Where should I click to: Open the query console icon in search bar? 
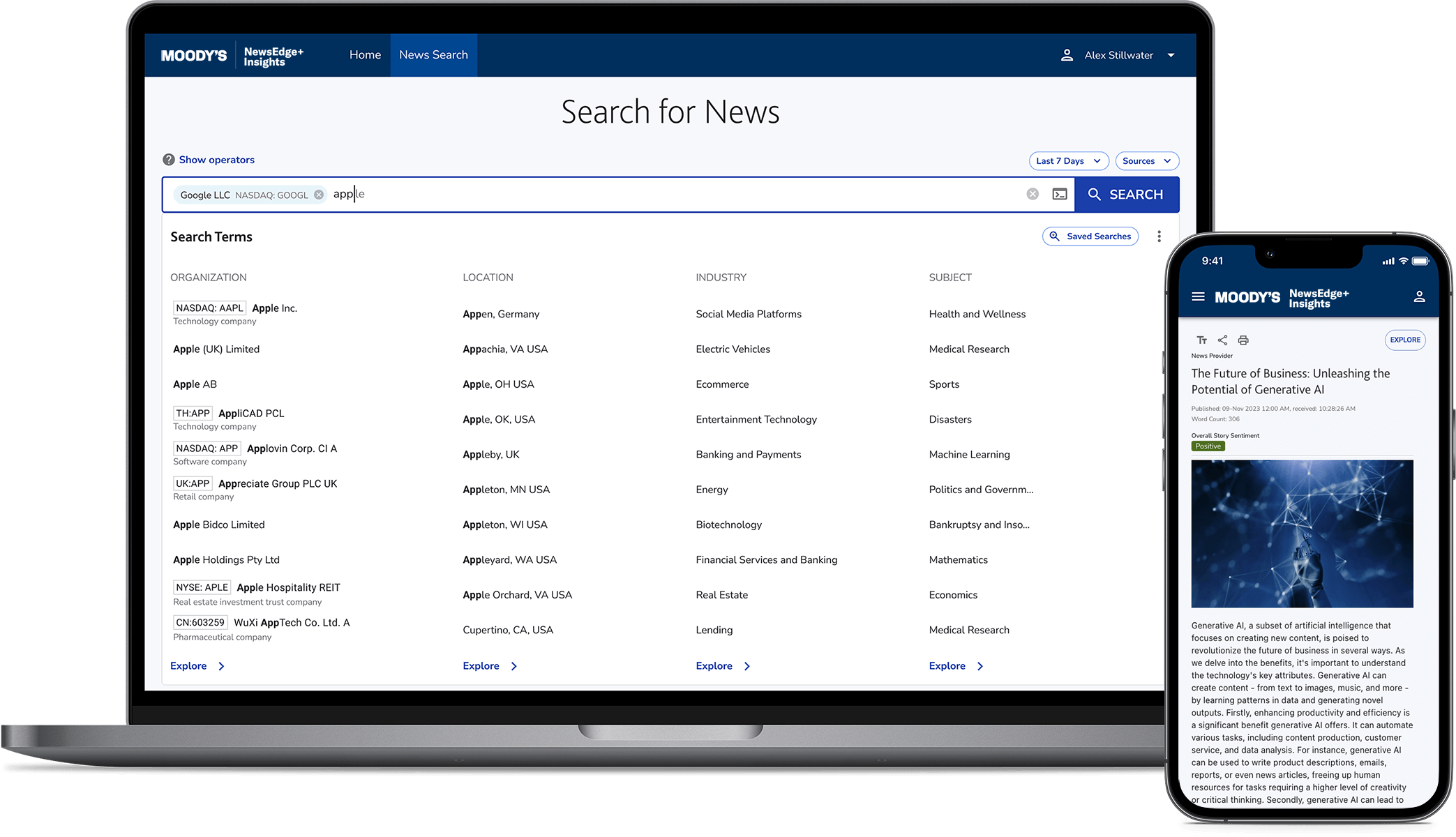click(x=1060, y=194)
